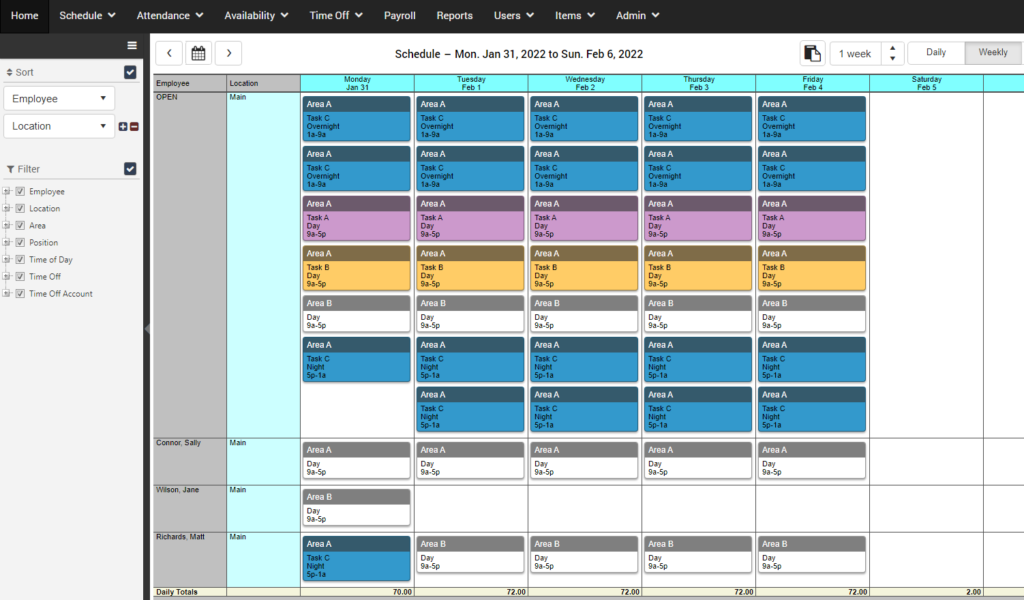1024x600 pixels.
Task: Open the Availability menu
Action: (256, 16)
